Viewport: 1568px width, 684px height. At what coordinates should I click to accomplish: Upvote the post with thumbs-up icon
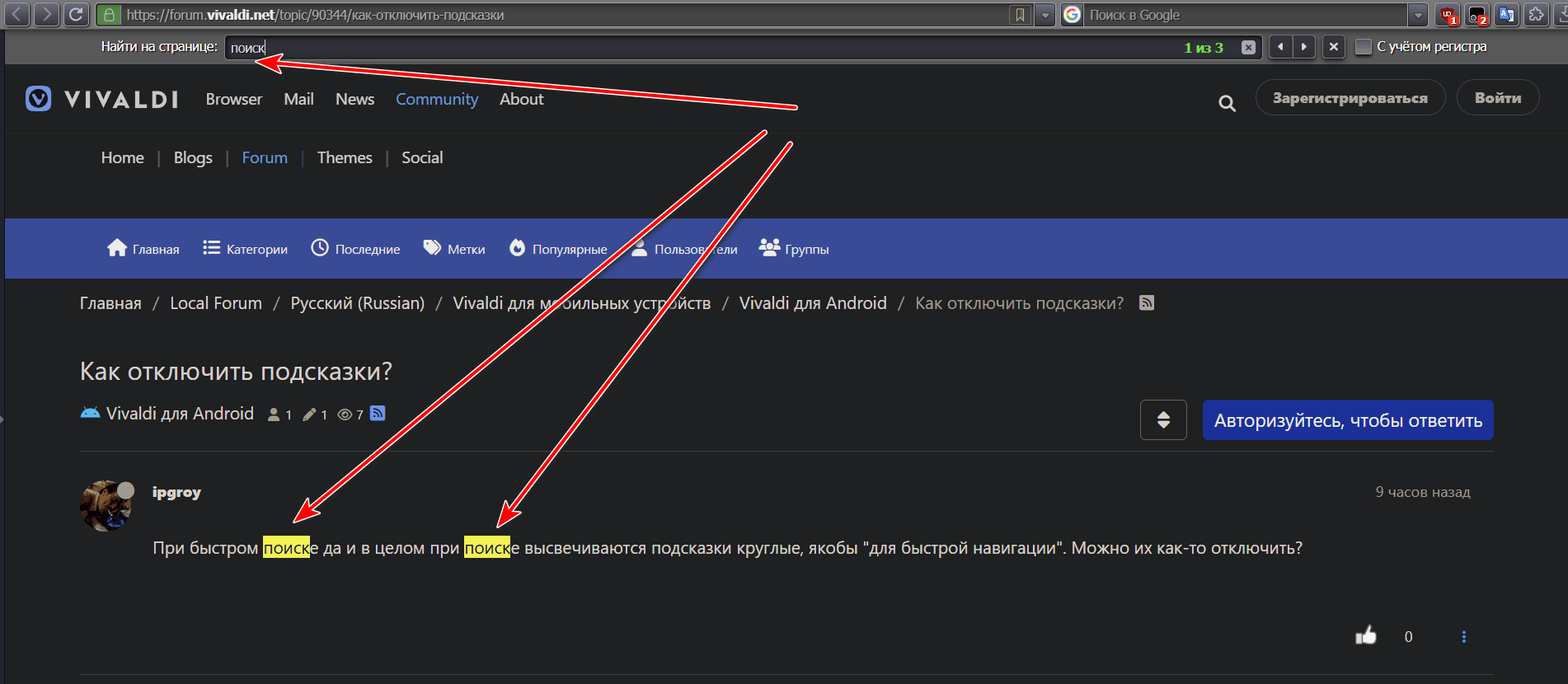point(1366,635)
